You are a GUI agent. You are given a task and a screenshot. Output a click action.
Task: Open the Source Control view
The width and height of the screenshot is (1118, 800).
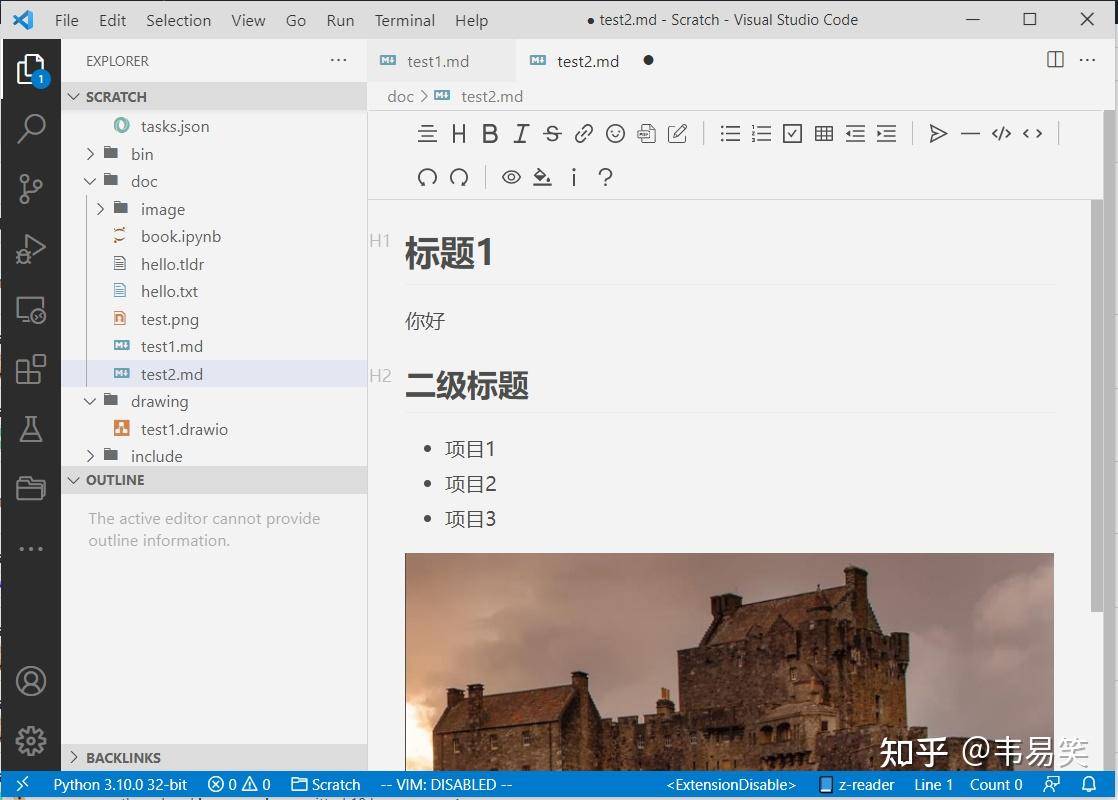point(31,188)
